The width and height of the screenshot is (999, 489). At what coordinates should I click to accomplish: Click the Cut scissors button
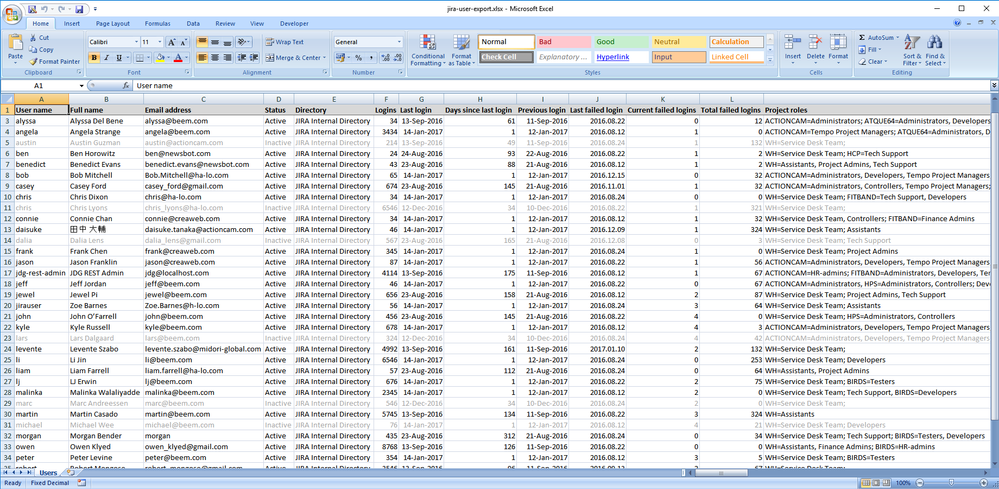[x=38, y=38]
